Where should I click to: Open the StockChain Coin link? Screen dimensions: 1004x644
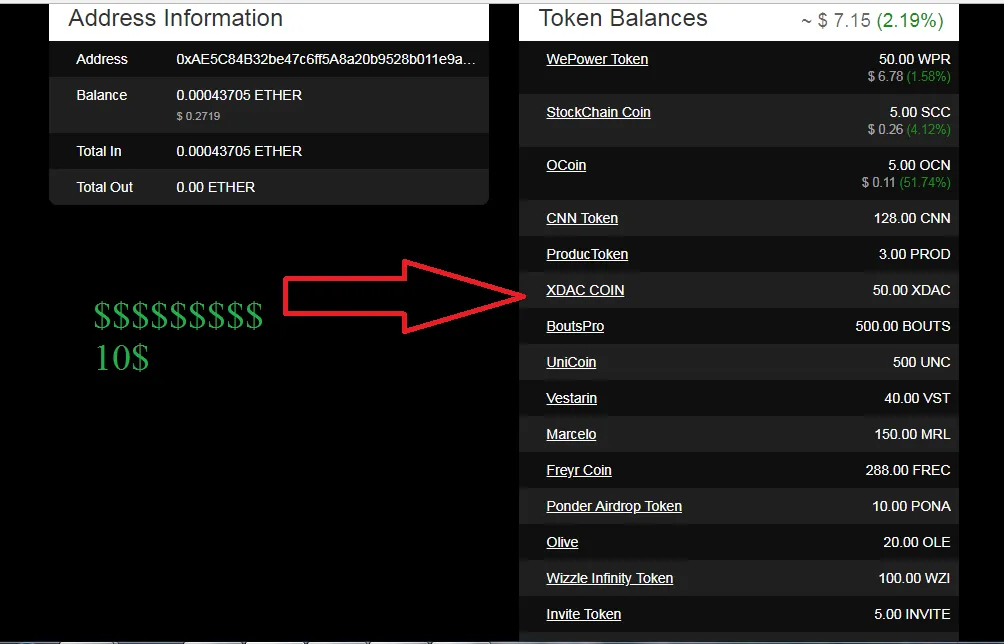point(598,112)
